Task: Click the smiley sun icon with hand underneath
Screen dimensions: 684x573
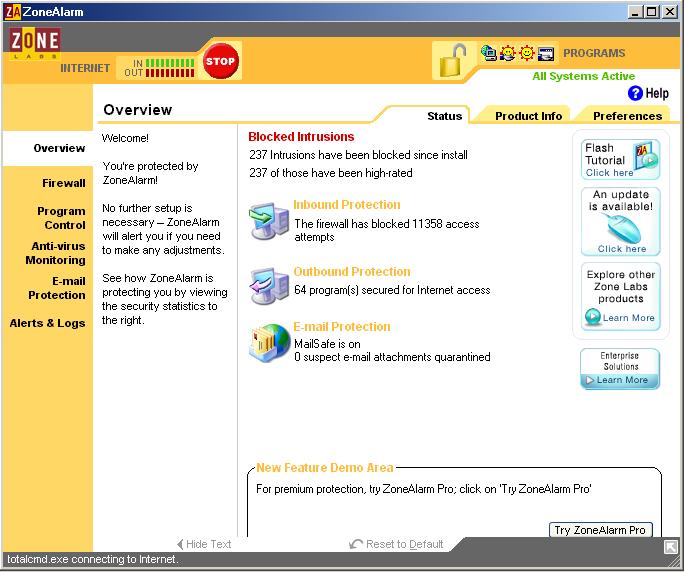Action: click(x=508, y=53)
